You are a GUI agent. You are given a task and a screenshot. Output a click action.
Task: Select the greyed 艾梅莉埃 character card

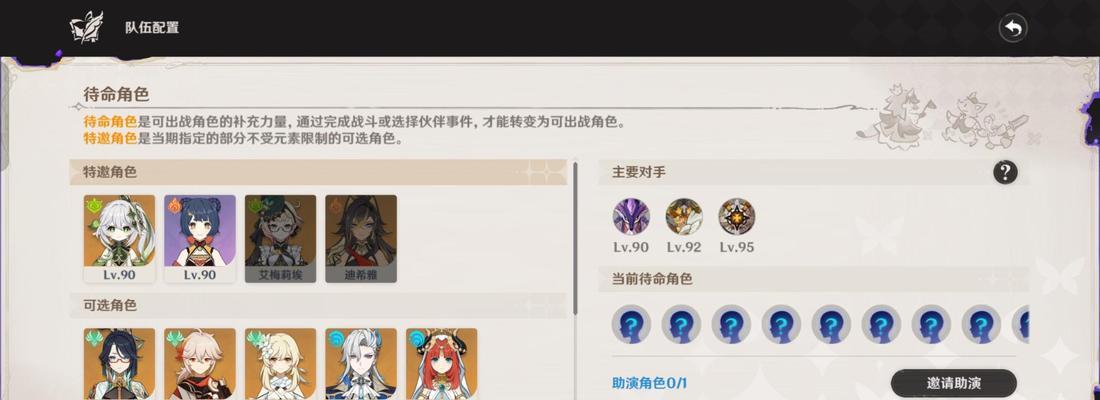click(x=281, y=239)
